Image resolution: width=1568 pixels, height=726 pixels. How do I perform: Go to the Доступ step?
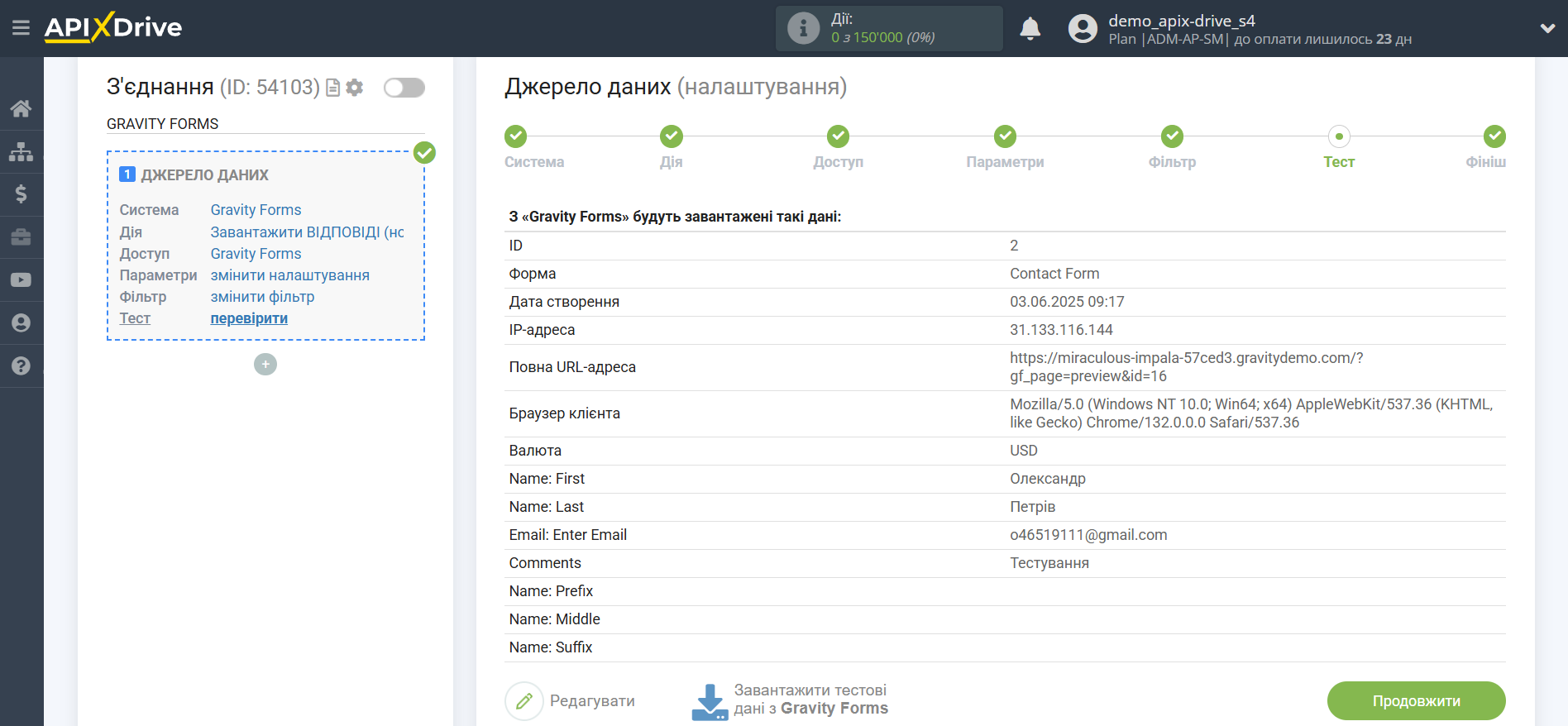click(x=839, y=136)
